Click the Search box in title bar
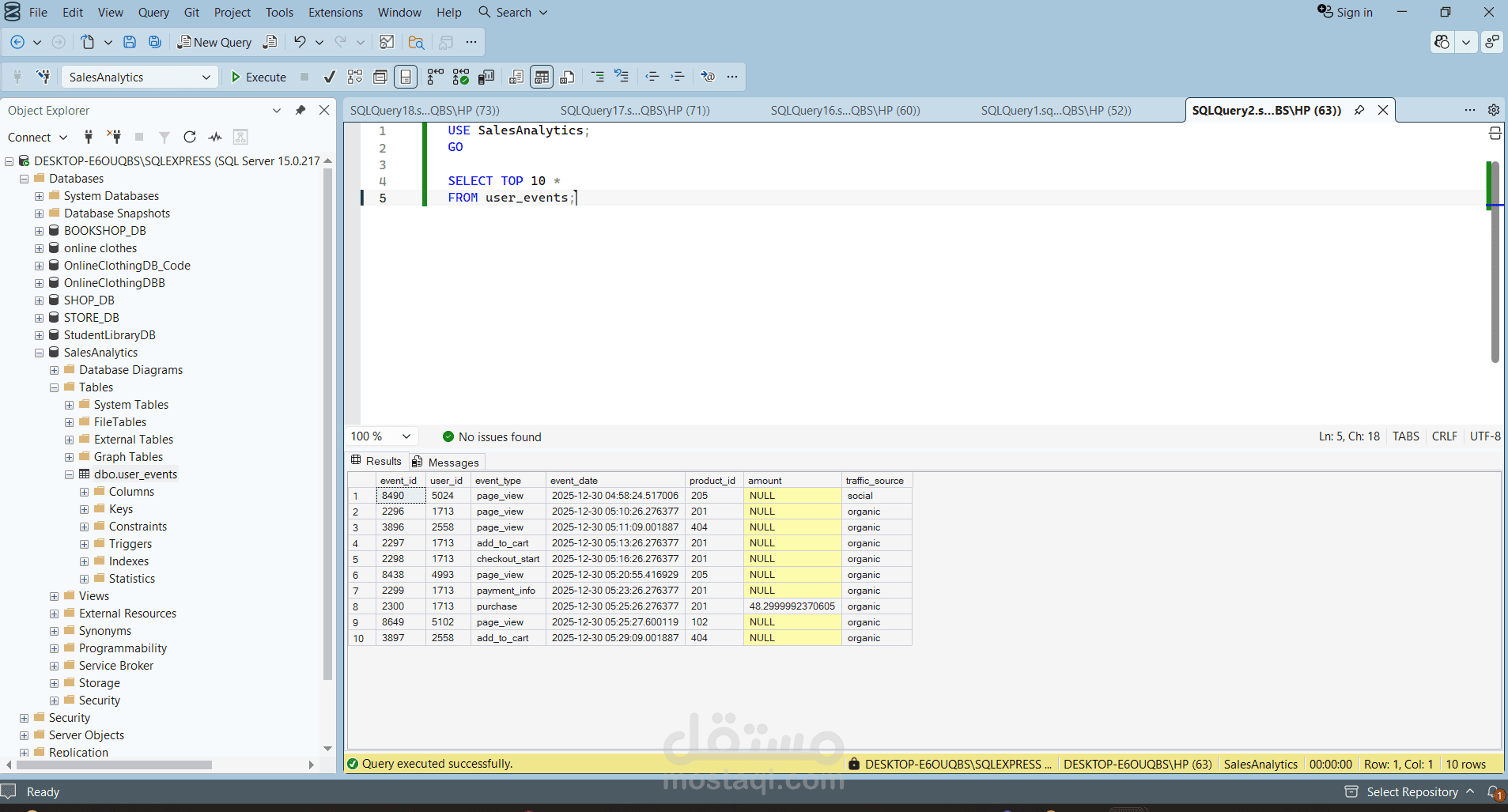This screenshot has width=1508, height=812. [513, 13]
